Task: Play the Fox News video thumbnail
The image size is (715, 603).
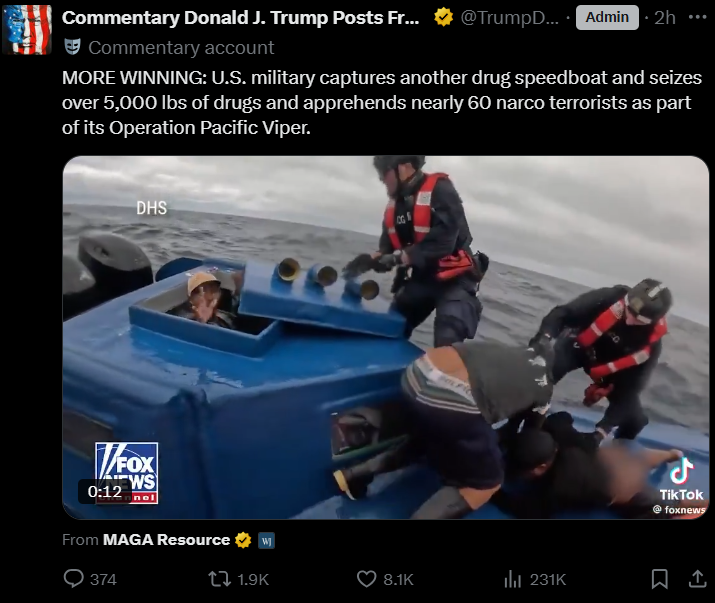Action: pyautogui.click(x=386, y=338)
